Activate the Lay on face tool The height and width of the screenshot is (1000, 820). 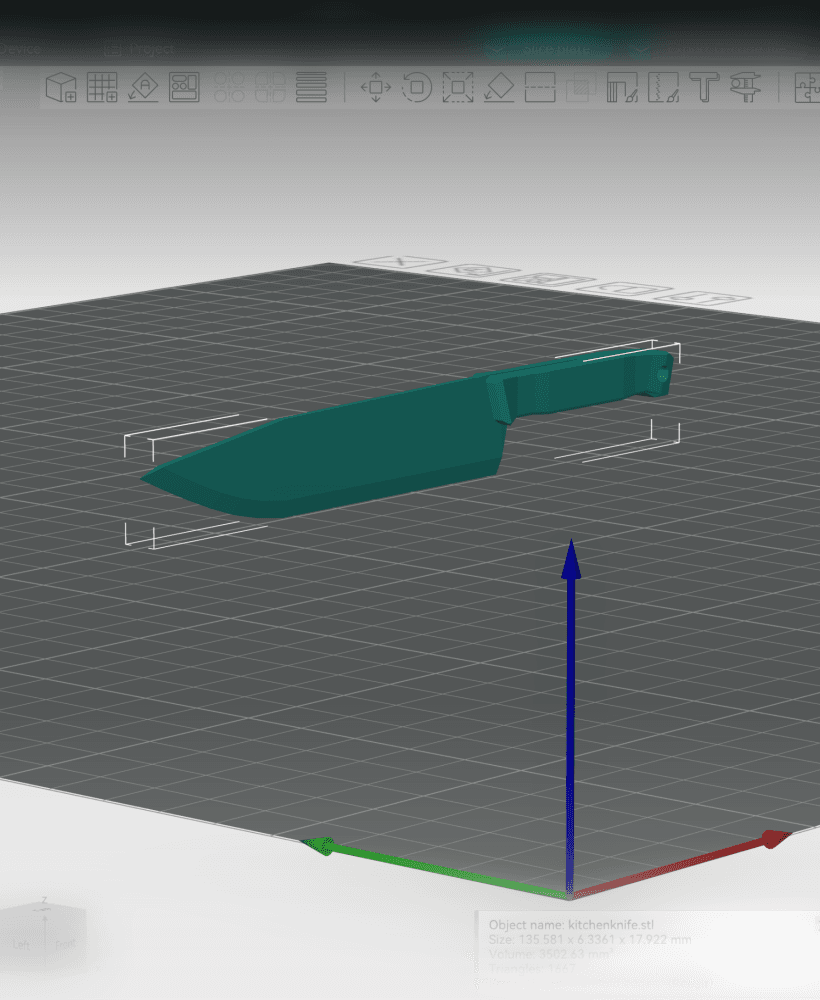(499, 87)
